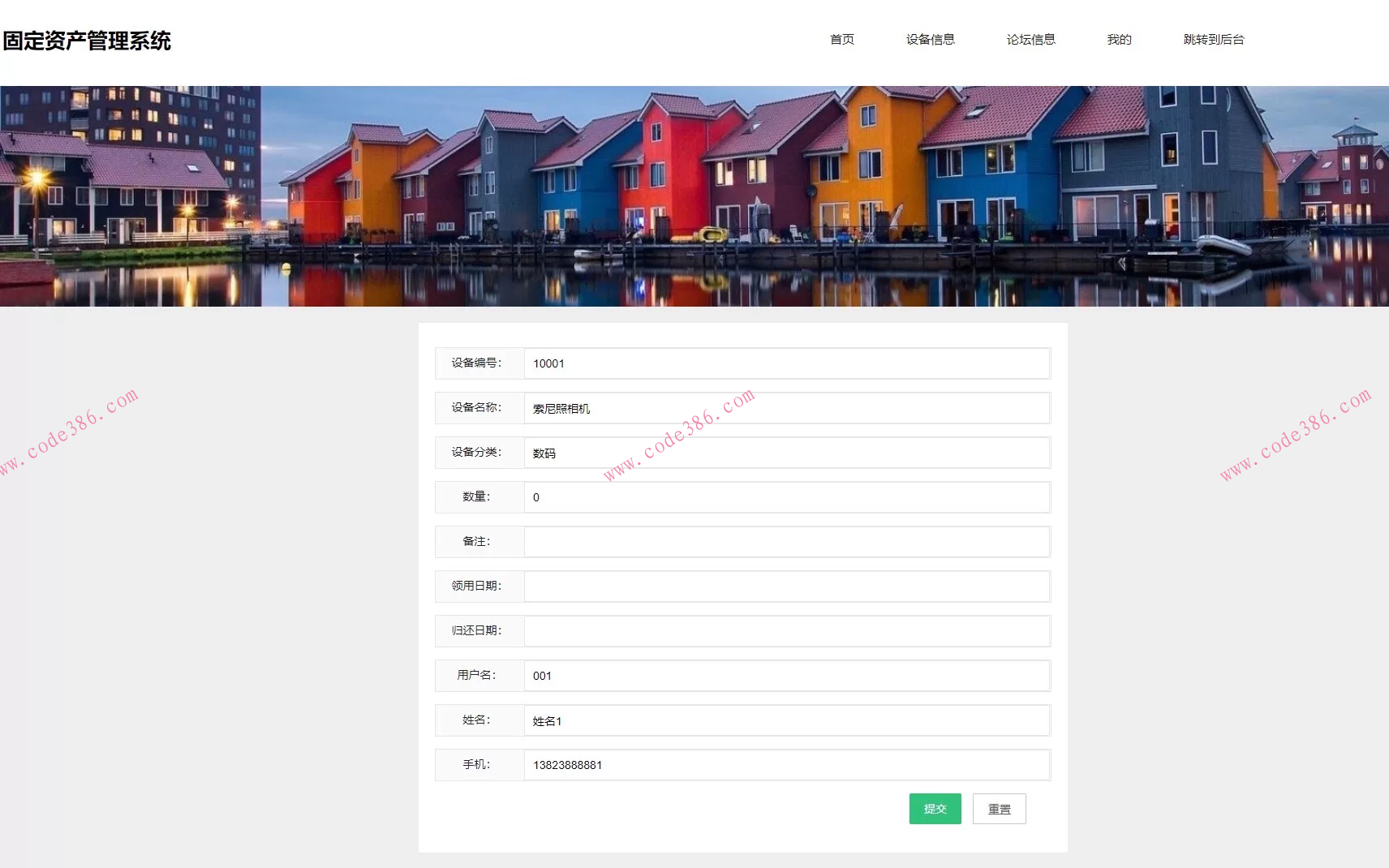The width and height of the screenshot is (1389, 868).
Task: Click the 首页 navigation menu item
Action: click(x=841, y=40)
